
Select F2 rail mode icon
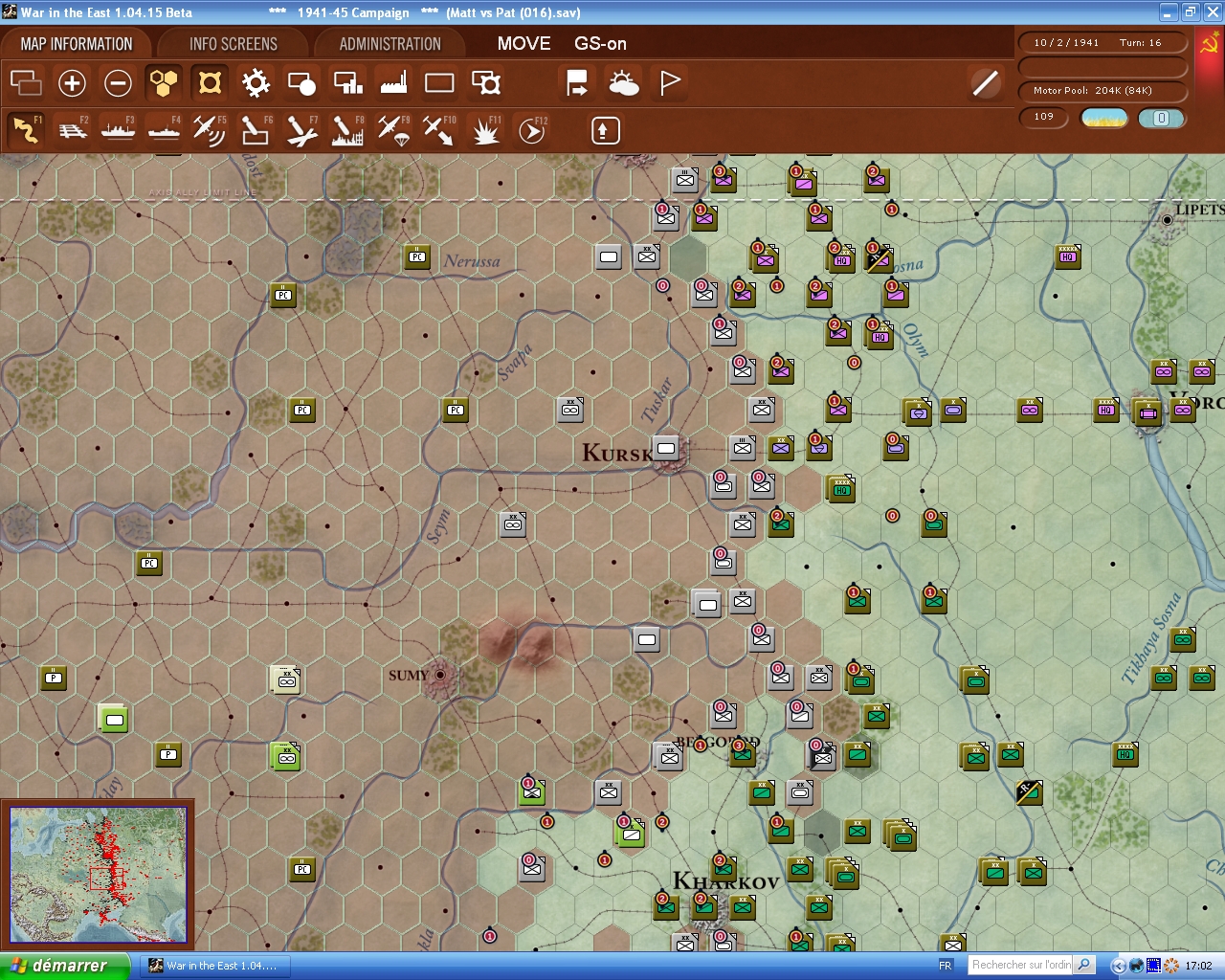pyautogui.click(x=72, y=130)
